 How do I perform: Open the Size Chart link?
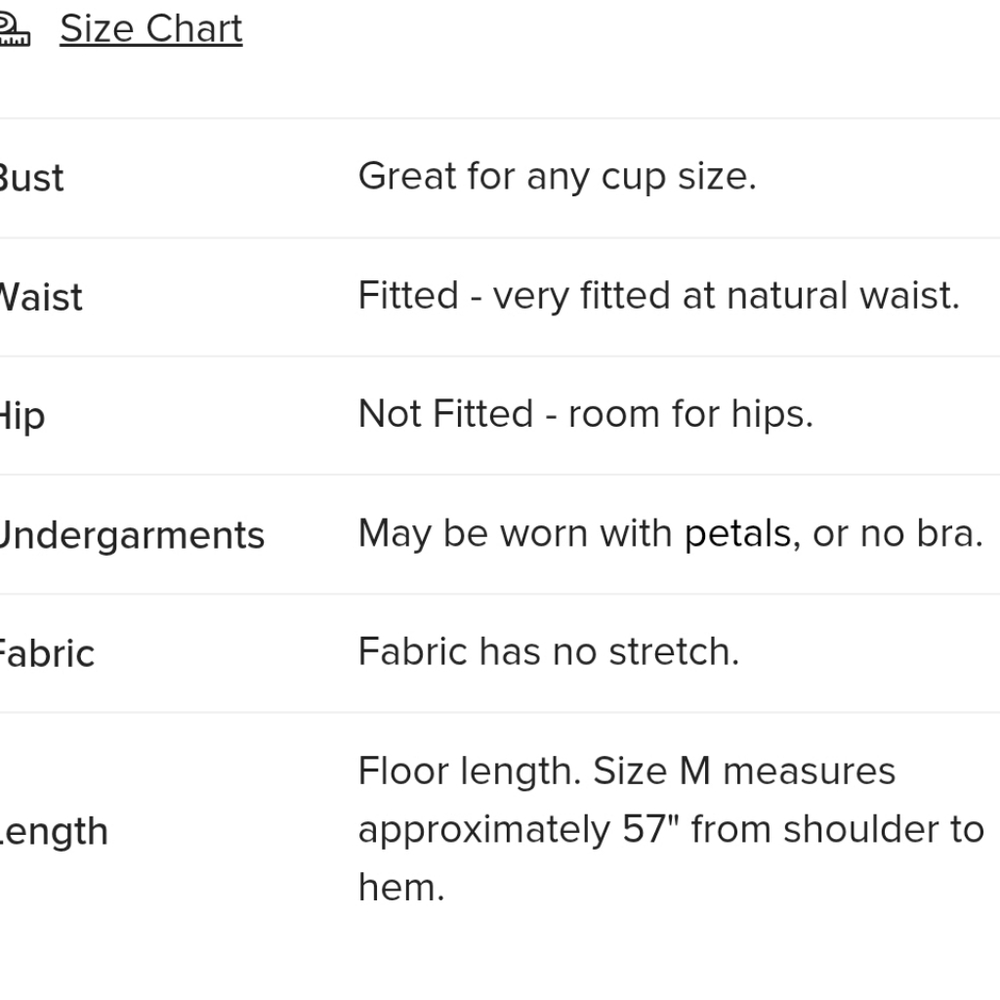[151, 29]
